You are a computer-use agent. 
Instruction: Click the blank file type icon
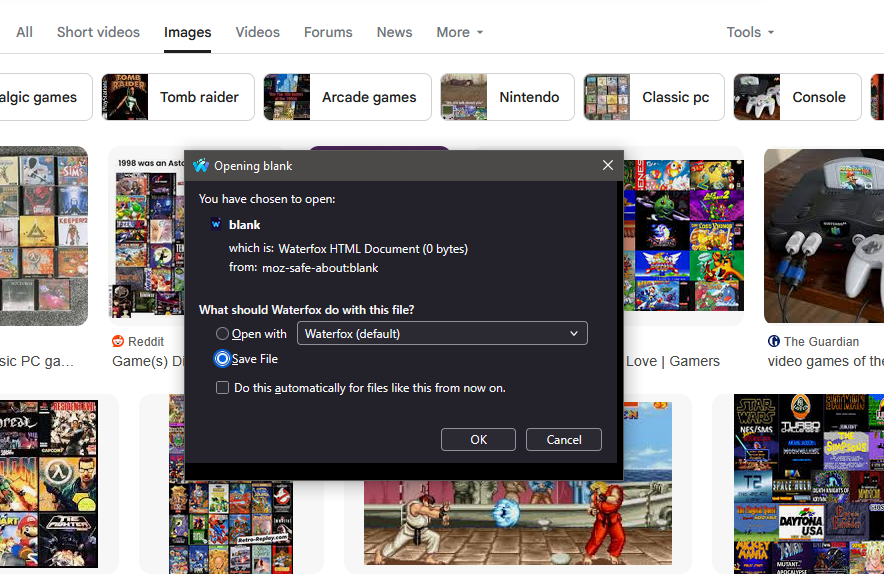216,224
